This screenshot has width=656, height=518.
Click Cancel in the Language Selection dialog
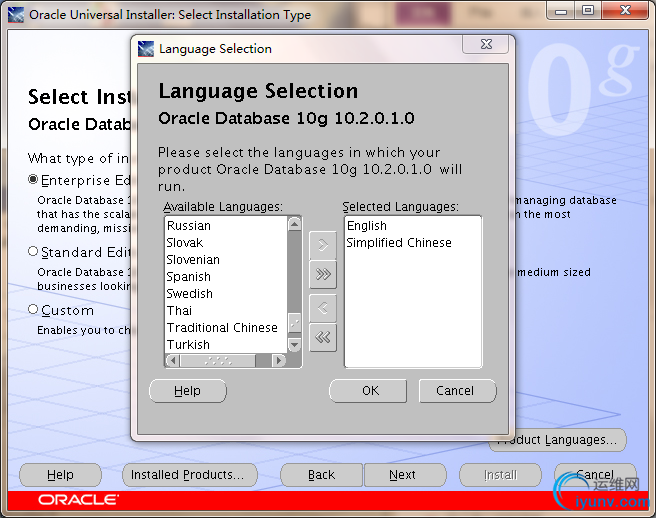click(457, 391)
